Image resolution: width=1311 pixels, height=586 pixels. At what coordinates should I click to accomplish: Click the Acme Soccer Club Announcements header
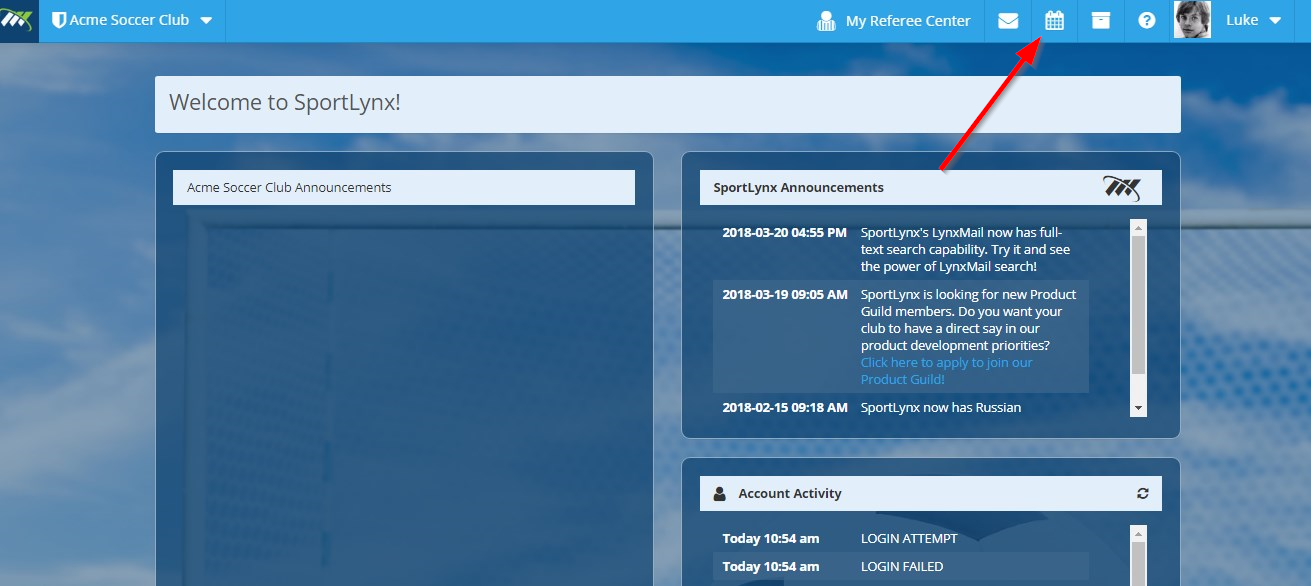tap(404, 188)
